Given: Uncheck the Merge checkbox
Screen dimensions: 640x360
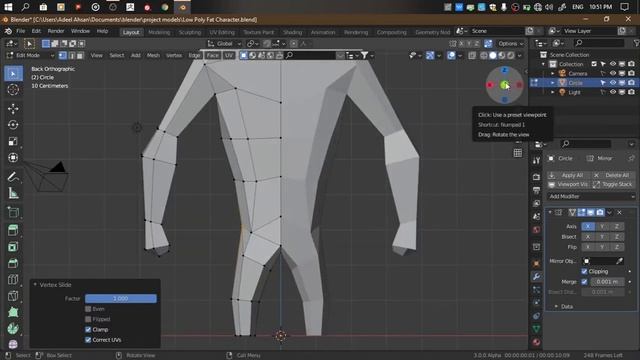Looking at the screenshot, I should [584, 282].
